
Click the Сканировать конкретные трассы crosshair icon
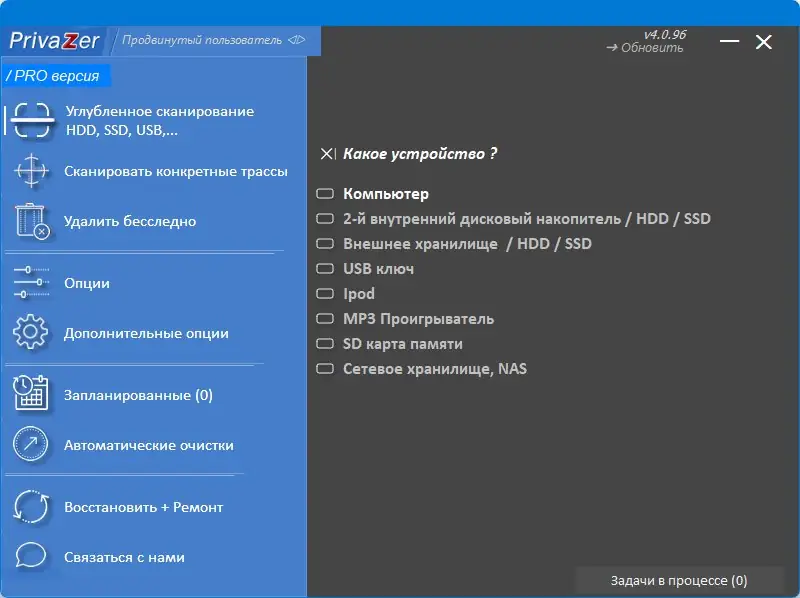[31, 170]
